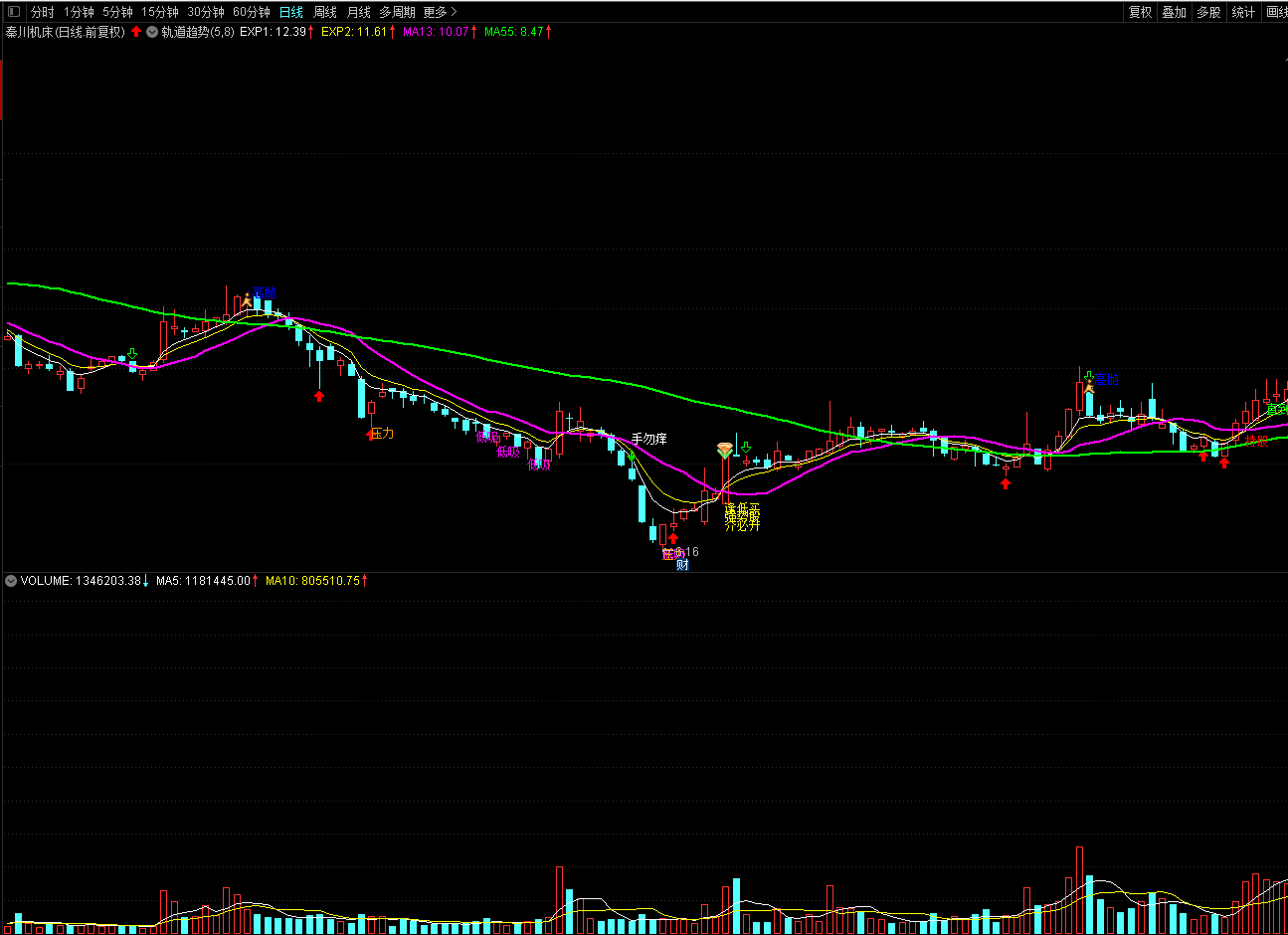Image resolution: width=1288 pixels, height=935 pixels.
Task: Switch to the 分时 intraday view
Action: coord(43,12)
